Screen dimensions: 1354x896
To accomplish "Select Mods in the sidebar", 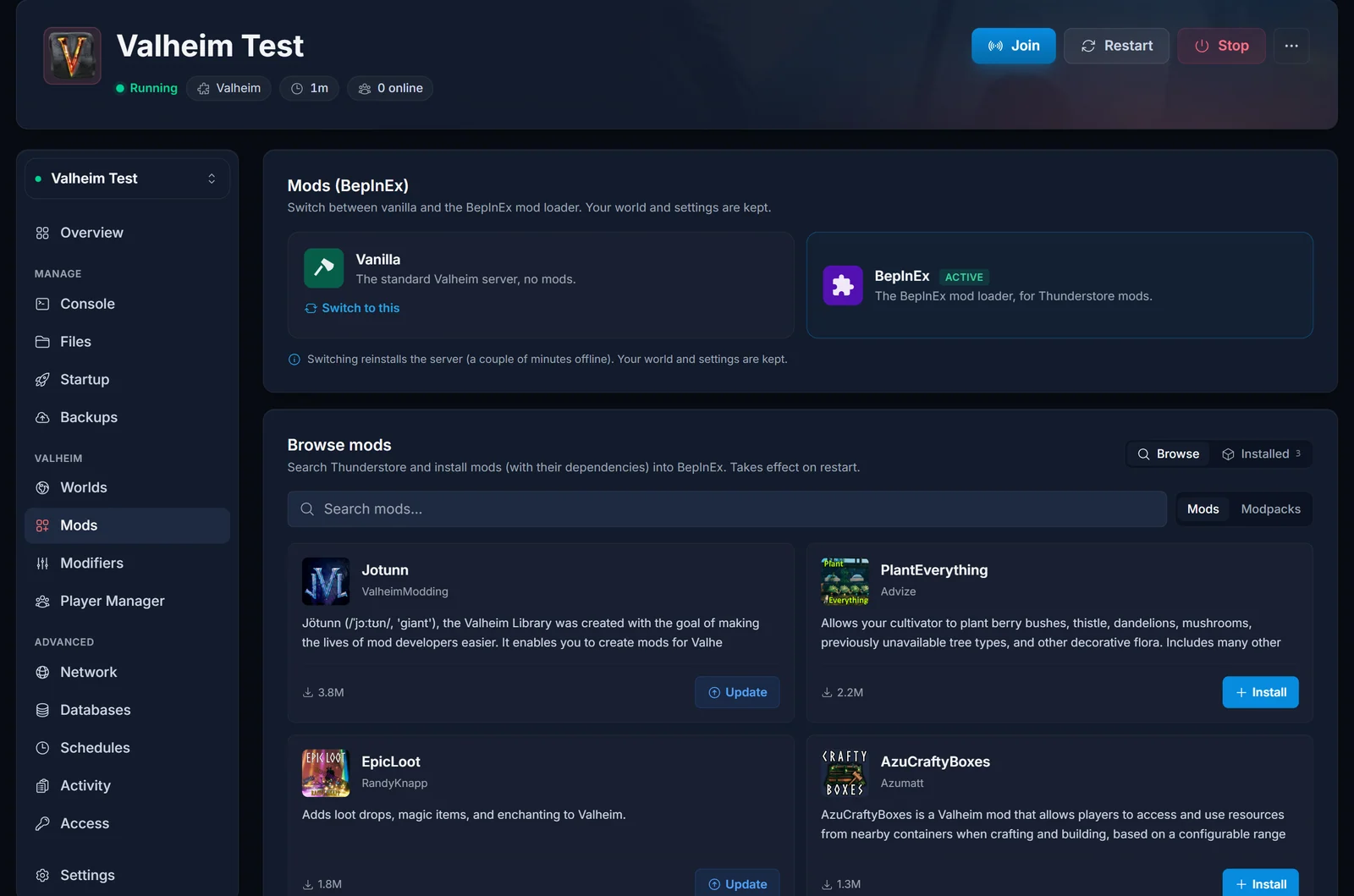I will (x=127, y=525).
